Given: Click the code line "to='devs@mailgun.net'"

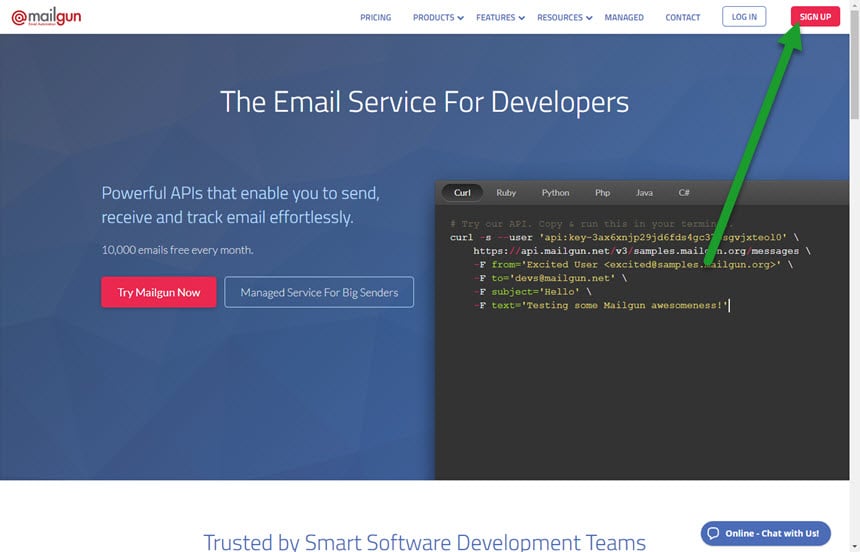Looking at the screenshot, I should pyautogui.click(x=553, y=278).
